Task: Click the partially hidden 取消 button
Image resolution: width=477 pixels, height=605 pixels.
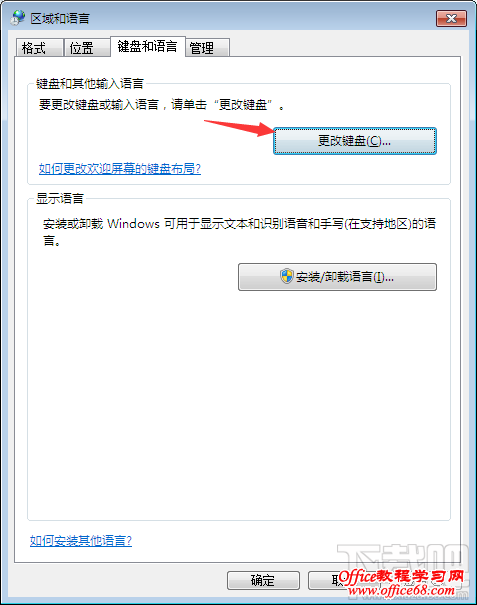Action: pos(325,580)
